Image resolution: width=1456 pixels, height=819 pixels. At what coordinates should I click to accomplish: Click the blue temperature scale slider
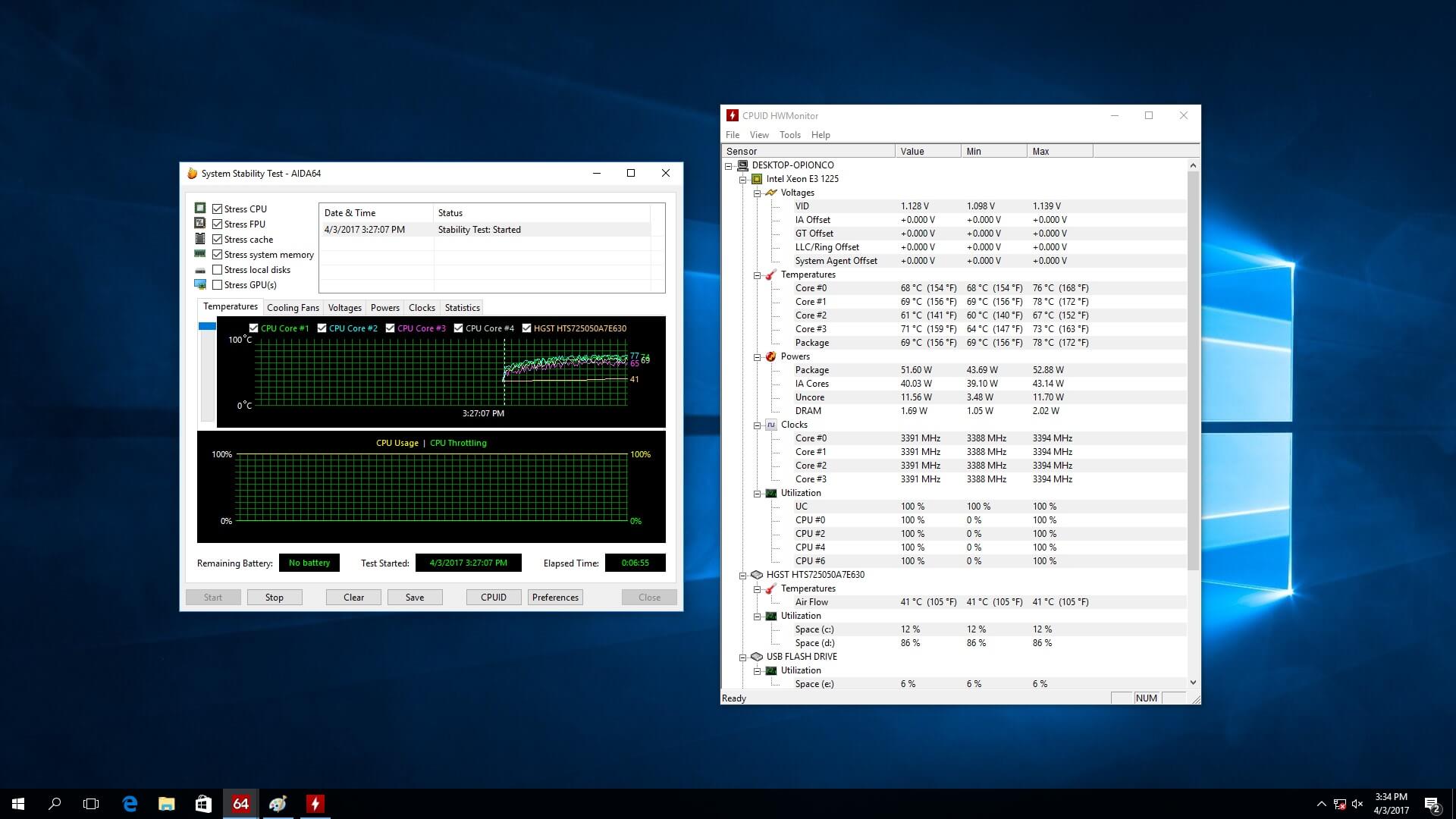[x=207, y=326]
